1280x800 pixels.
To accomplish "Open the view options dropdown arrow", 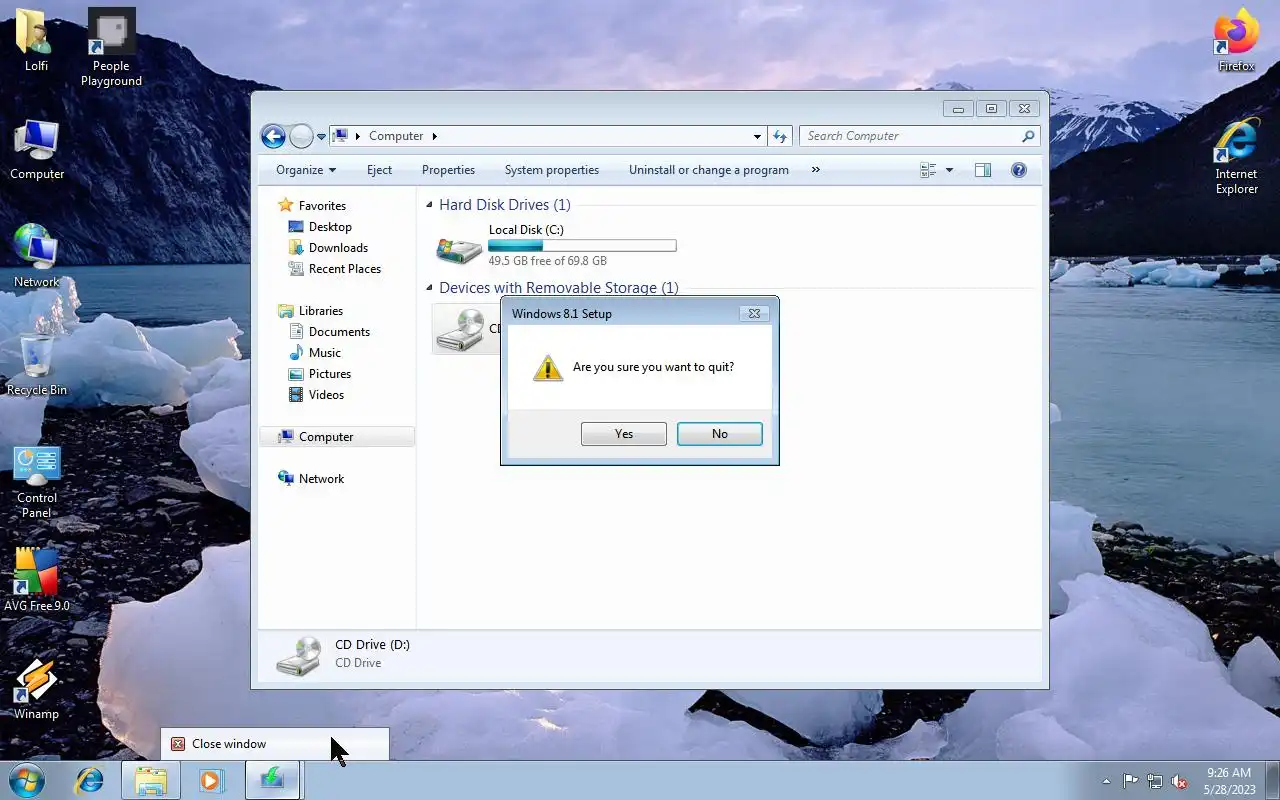I will (949, 170).
